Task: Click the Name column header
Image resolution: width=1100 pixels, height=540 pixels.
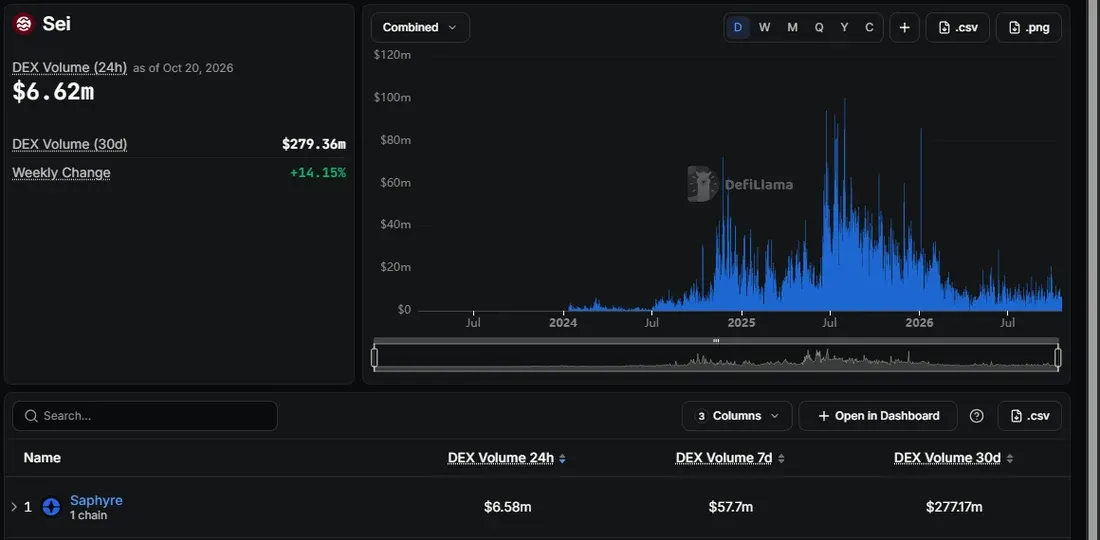Action: tap(42, 458)
